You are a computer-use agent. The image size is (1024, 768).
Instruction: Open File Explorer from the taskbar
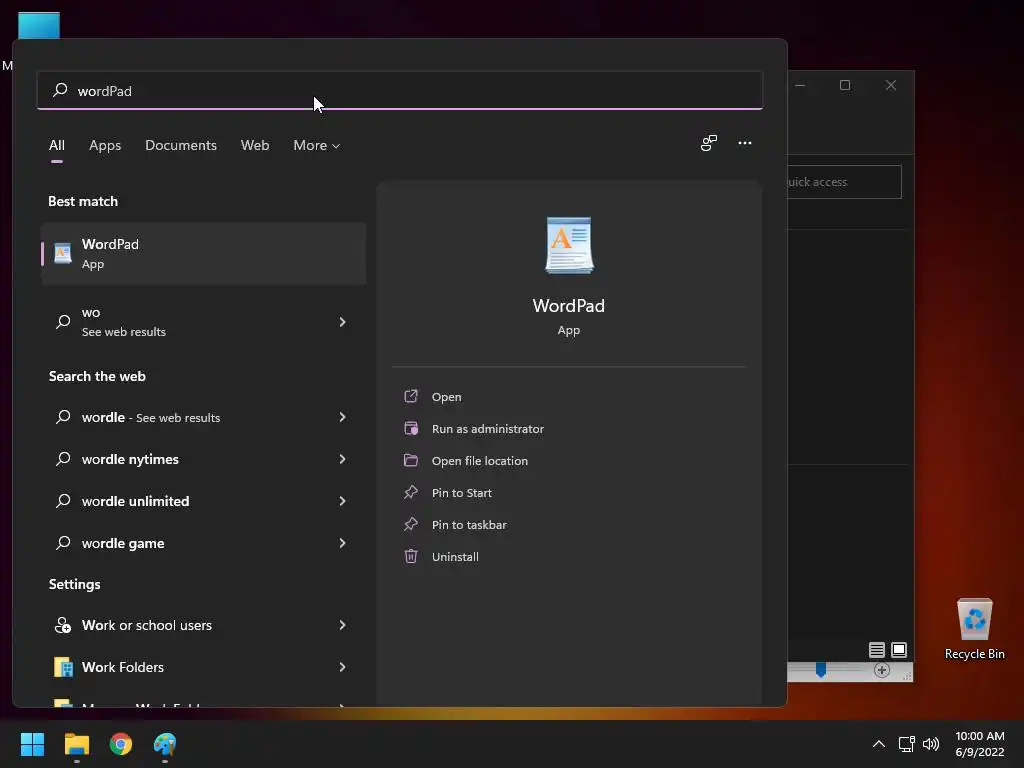point(76,744)
